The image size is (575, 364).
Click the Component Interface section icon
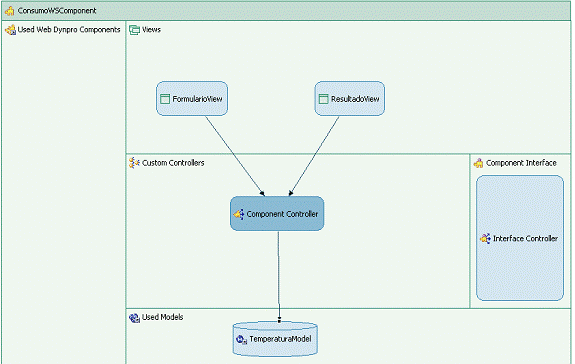pyautogui.click(x=479, y=163)
